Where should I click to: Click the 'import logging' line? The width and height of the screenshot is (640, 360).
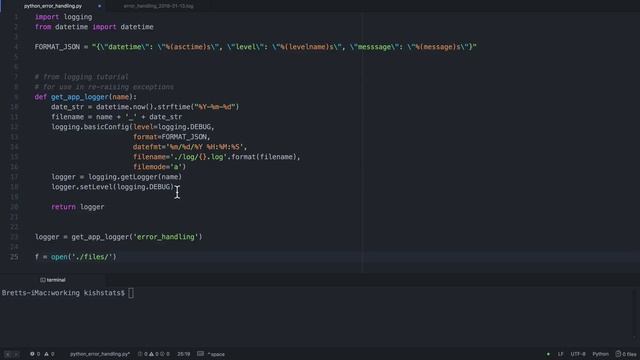pyautogui.click(x=63, y=17)
